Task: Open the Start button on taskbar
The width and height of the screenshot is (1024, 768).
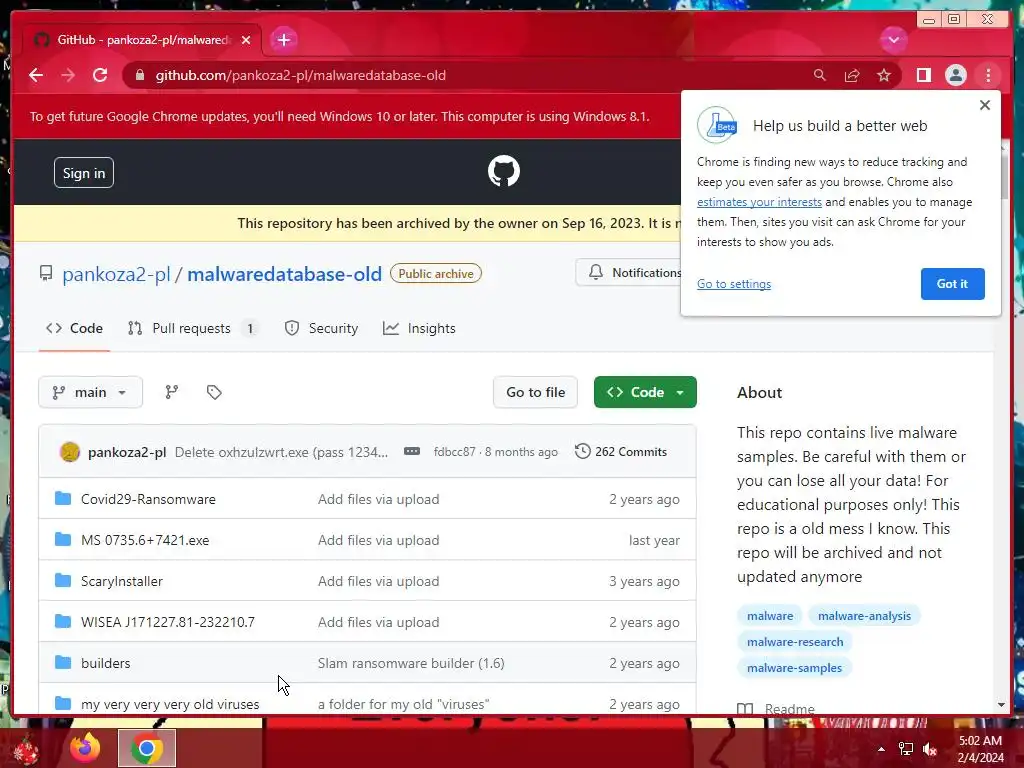Action: [x=25, y=749]
